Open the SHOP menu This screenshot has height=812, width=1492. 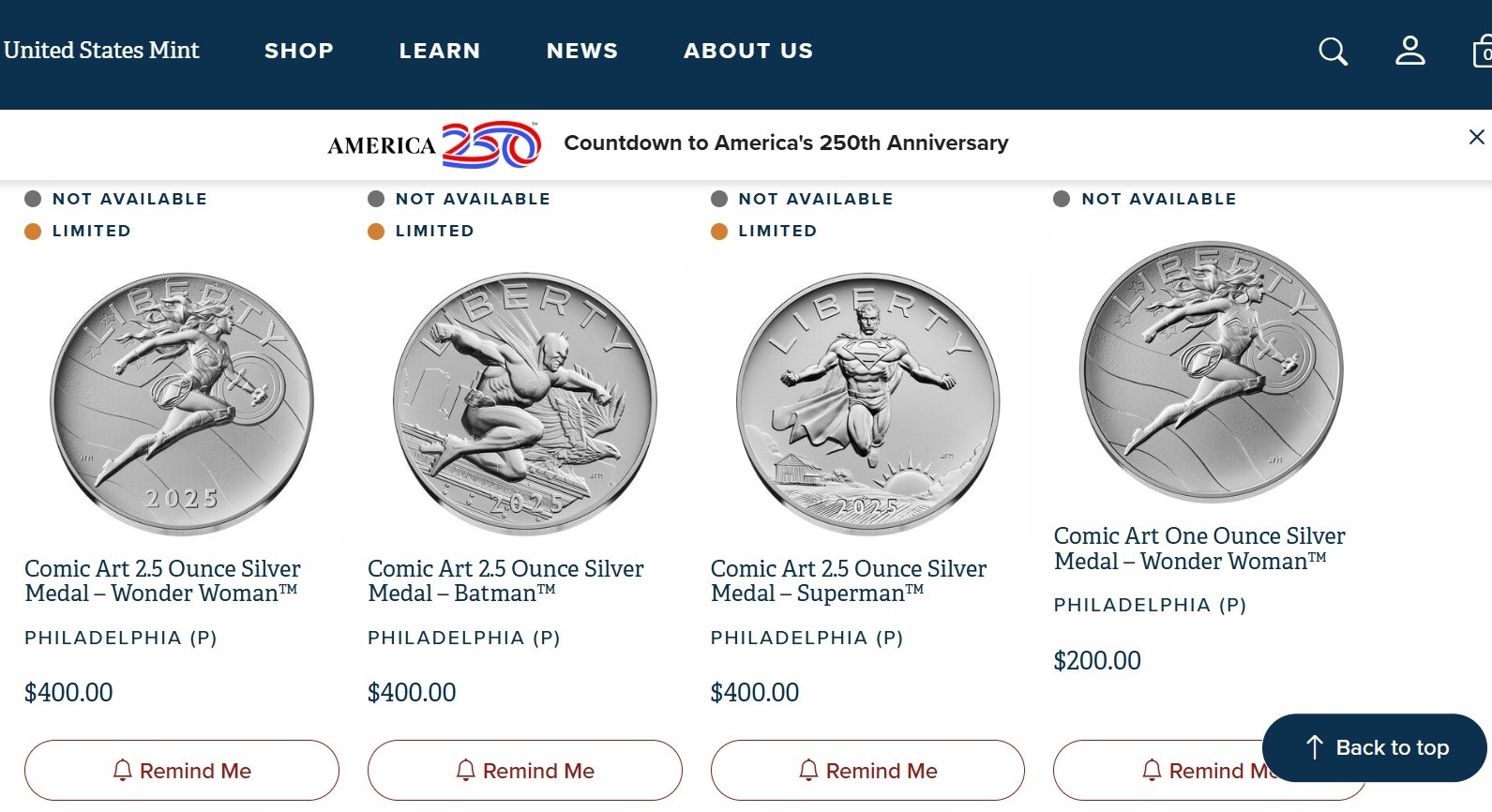coord(299,51)
